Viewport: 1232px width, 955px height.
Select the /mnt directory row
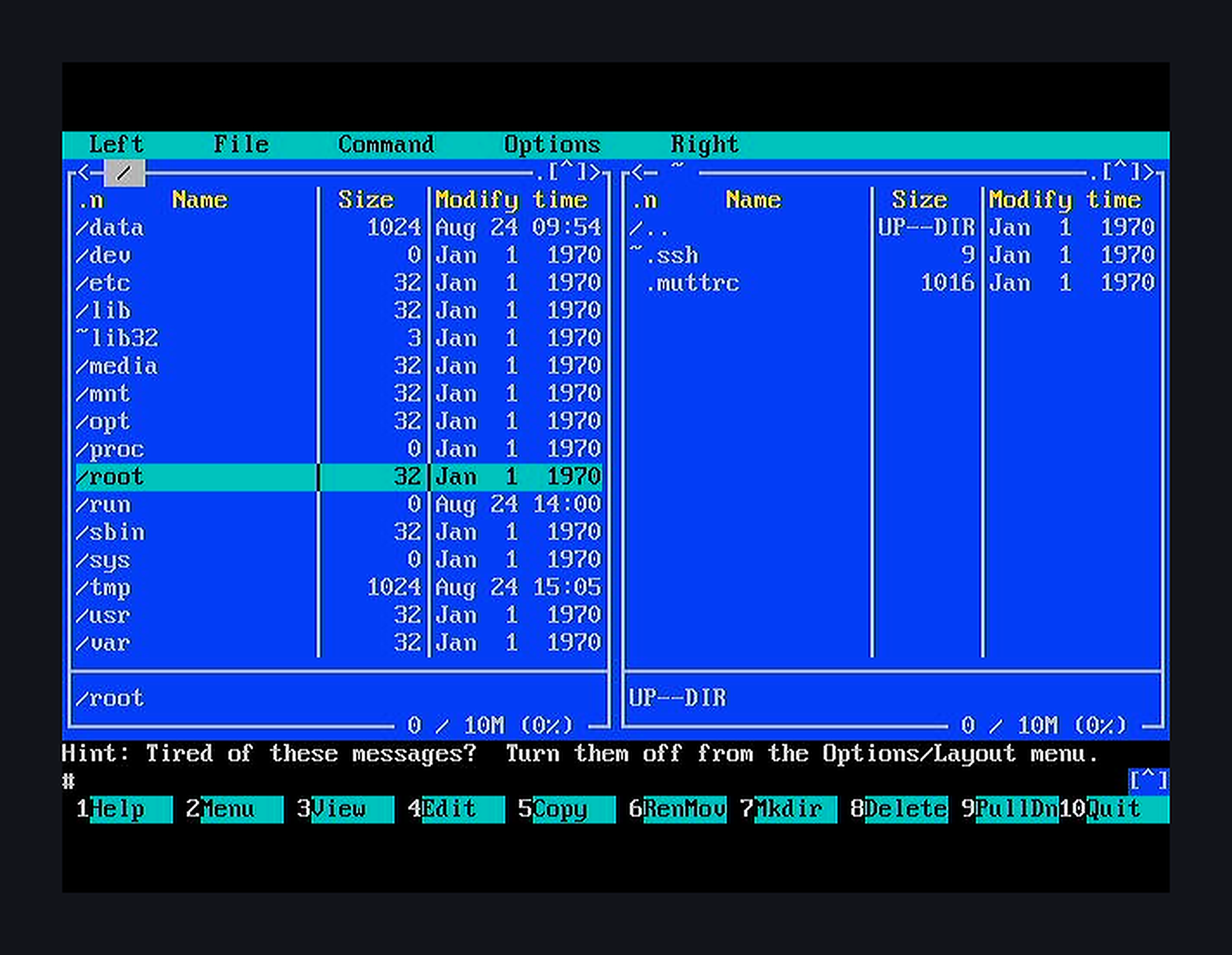coord(339,394)
